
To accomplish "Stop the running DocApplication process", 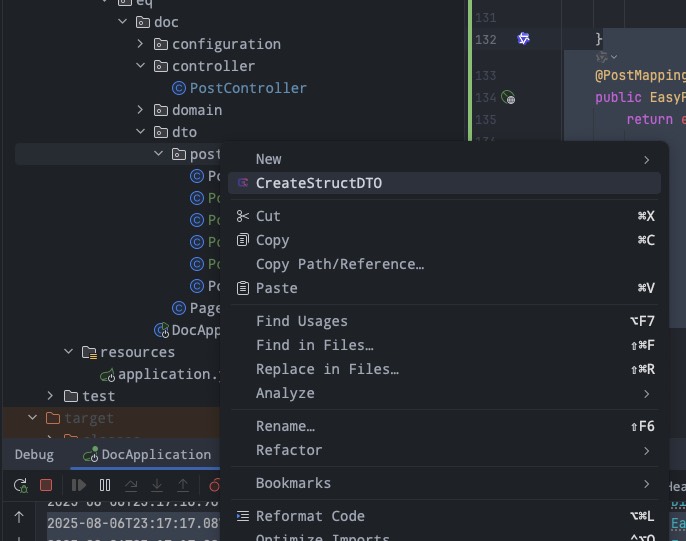I will click(x=46, y=485).
